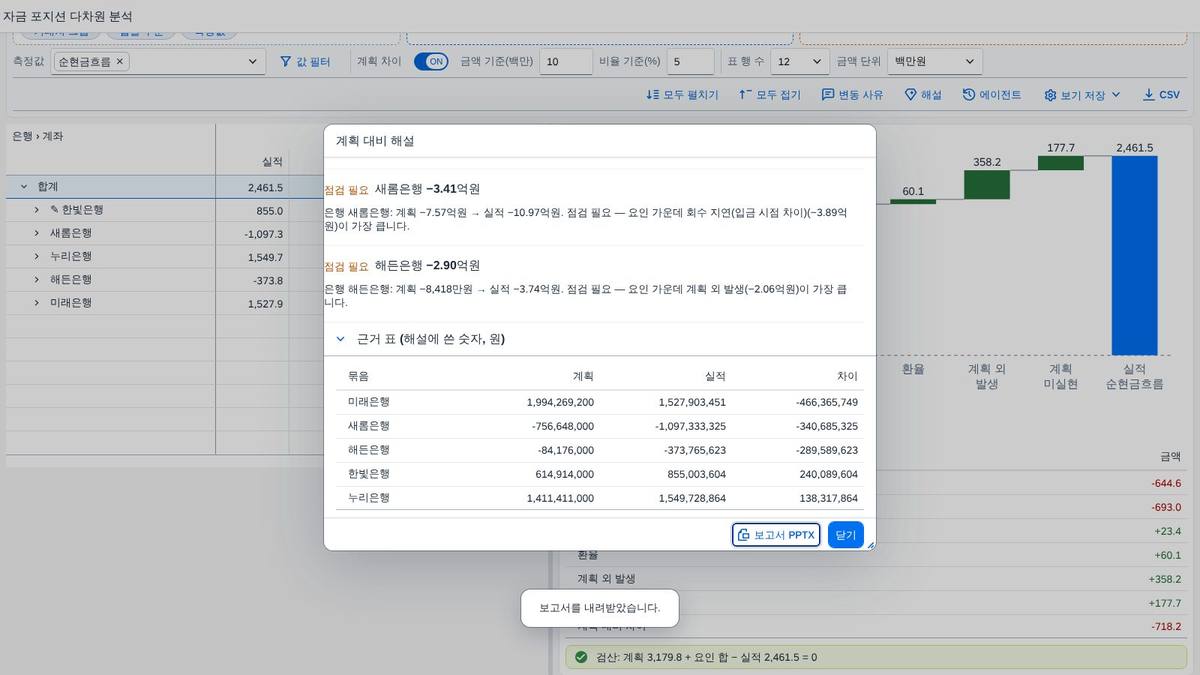Open 변동 사유 comments

click(852, 95)
